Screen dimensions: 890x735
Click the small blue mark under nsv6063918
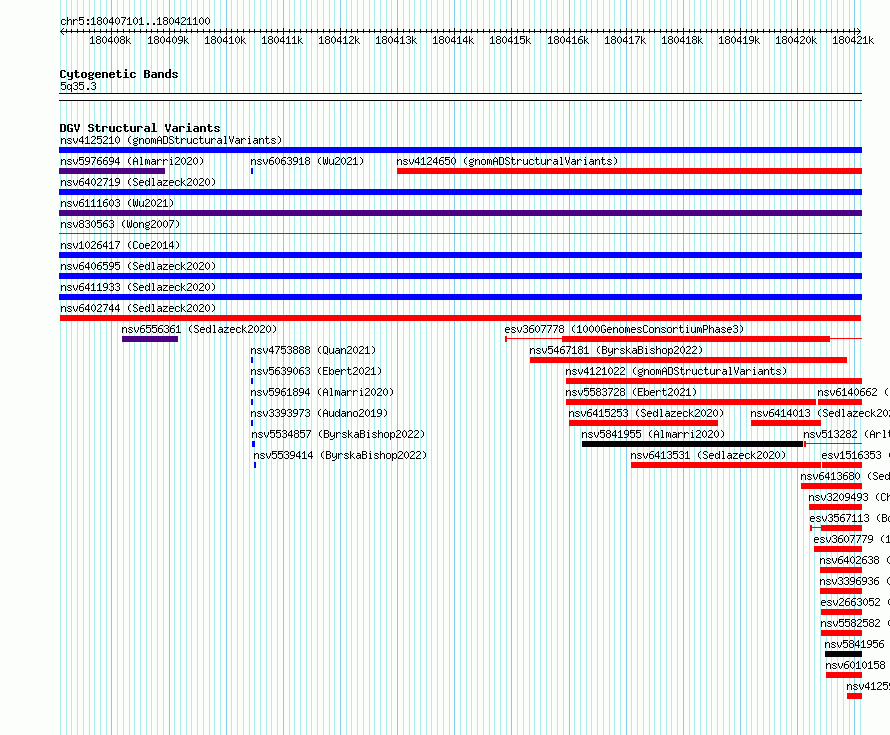tap(252, 171)
